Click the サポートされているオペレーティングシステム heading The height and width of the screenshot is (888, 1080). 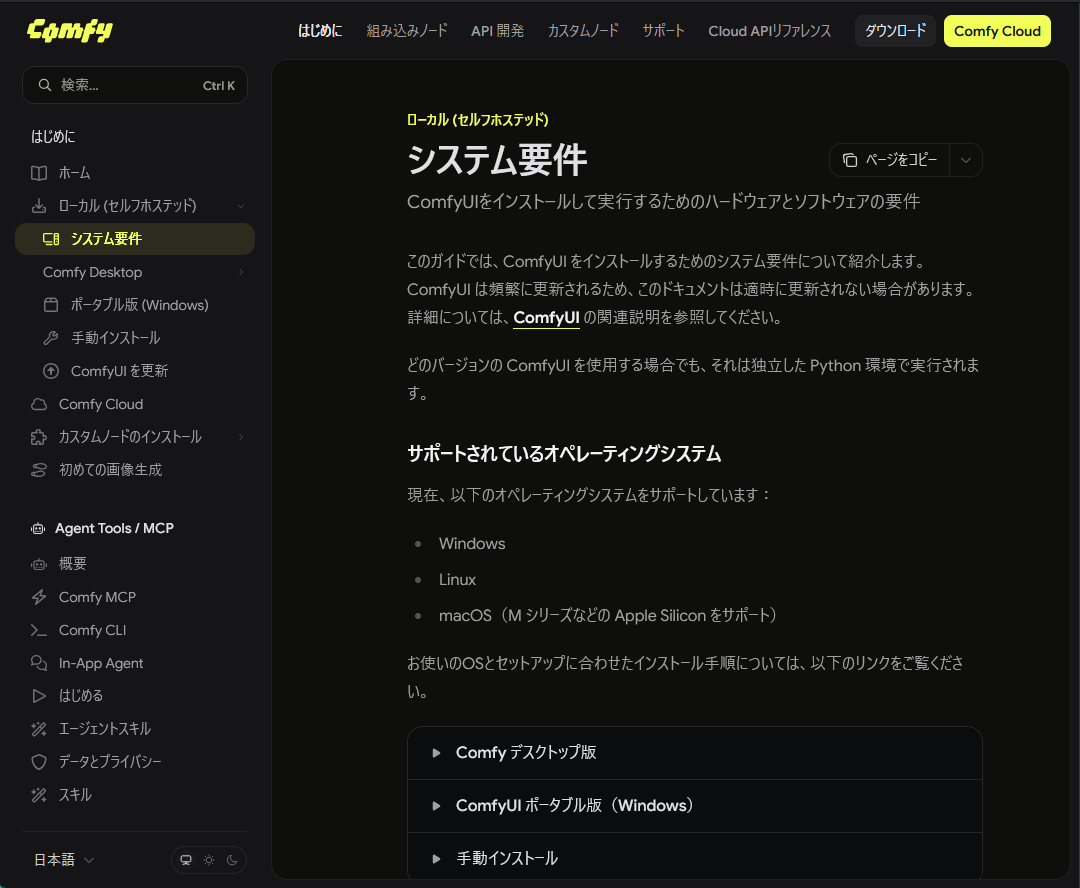point(564,454)
